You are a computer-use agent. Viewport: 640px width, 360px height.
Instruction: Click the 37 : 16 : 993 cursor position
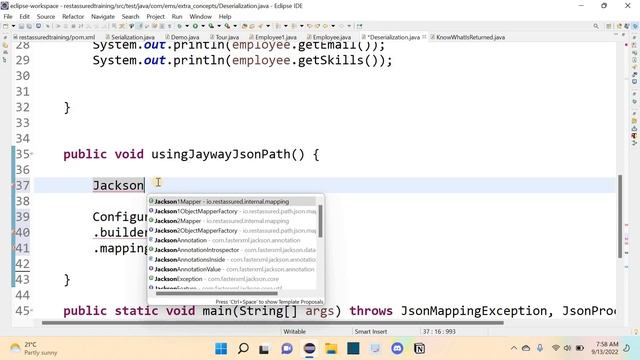439,331
